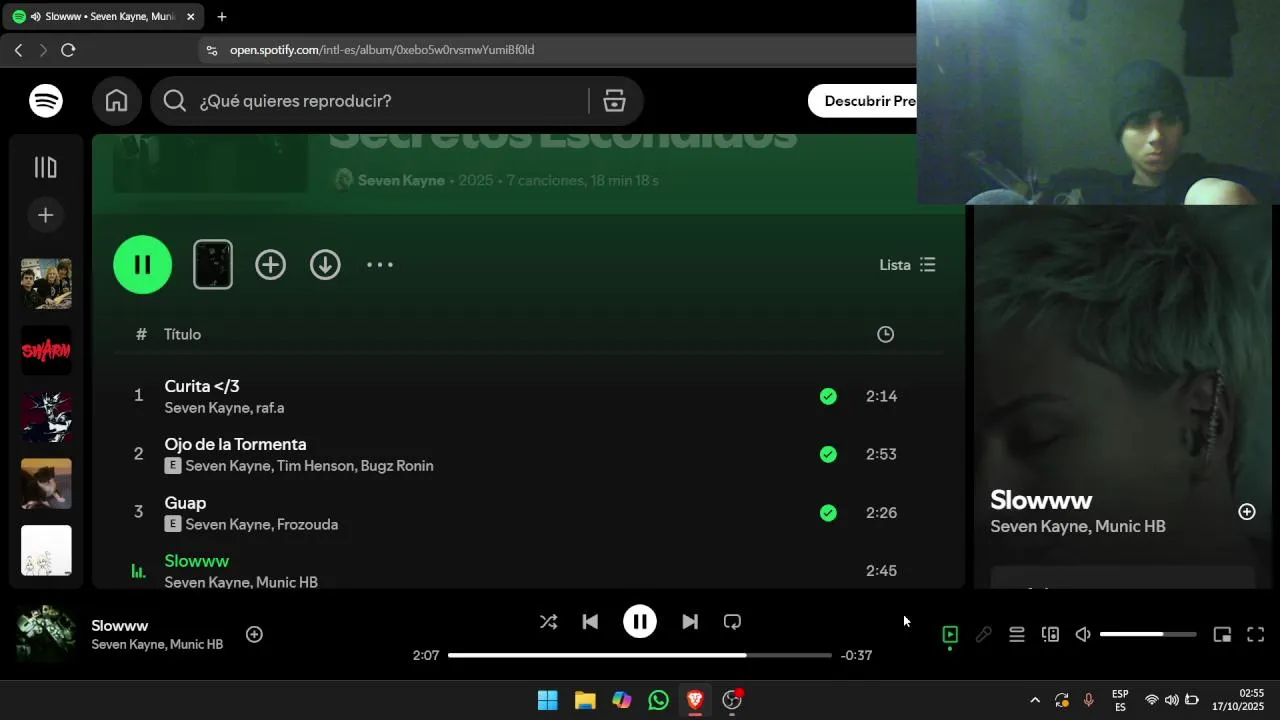Pause playback in the bottom player bar
Screen dimensions: 1280x720
[x=640, y=622]
